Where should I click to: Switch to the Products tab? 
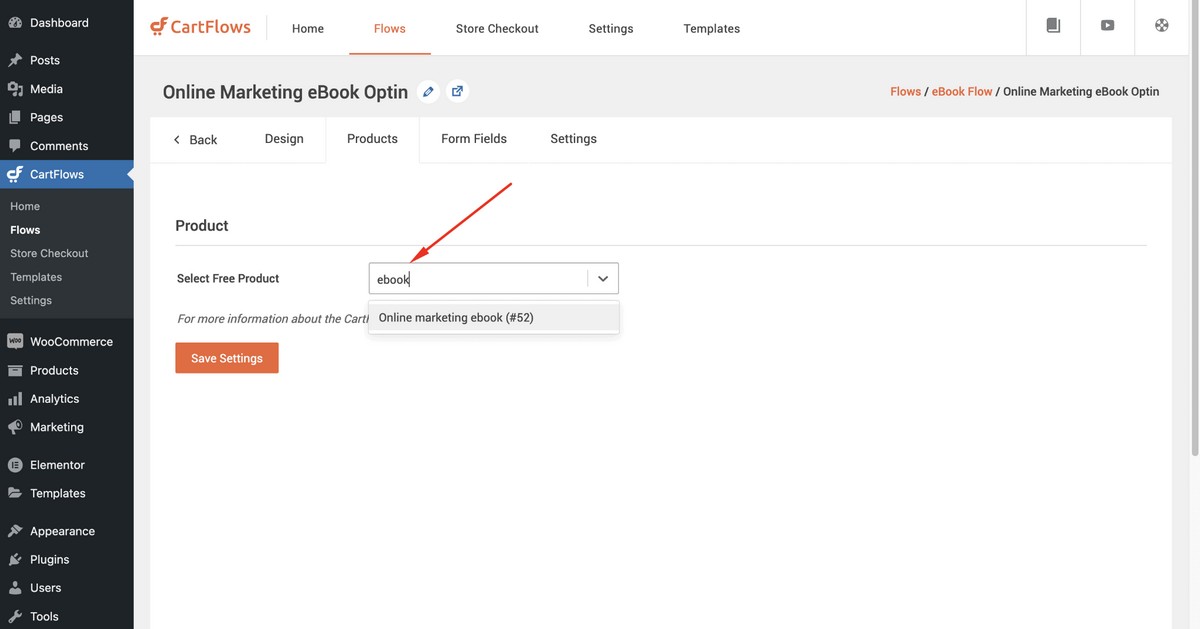(372, 139)
